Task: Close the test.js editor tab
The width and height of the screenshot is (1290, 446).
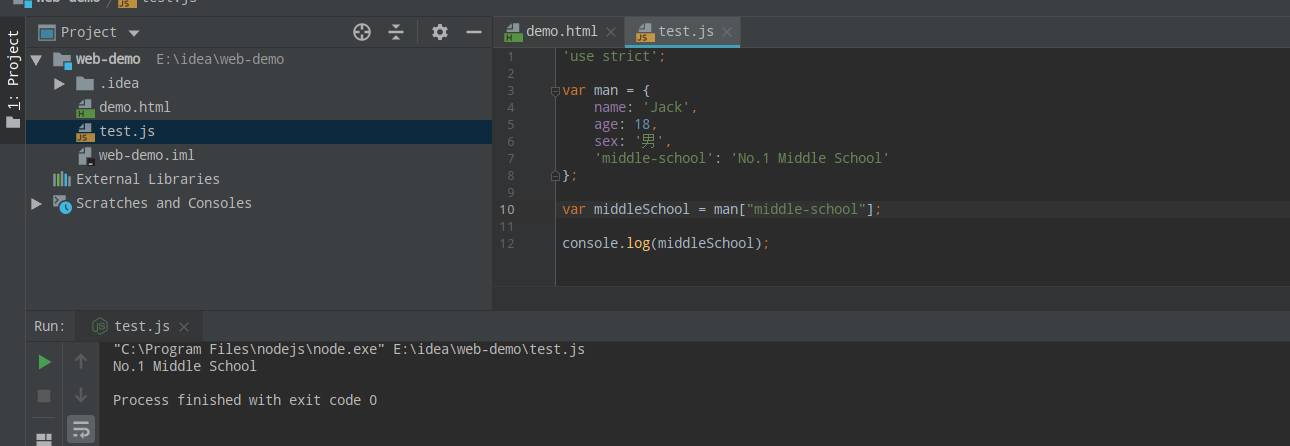Action: click(x=727, y=32)
